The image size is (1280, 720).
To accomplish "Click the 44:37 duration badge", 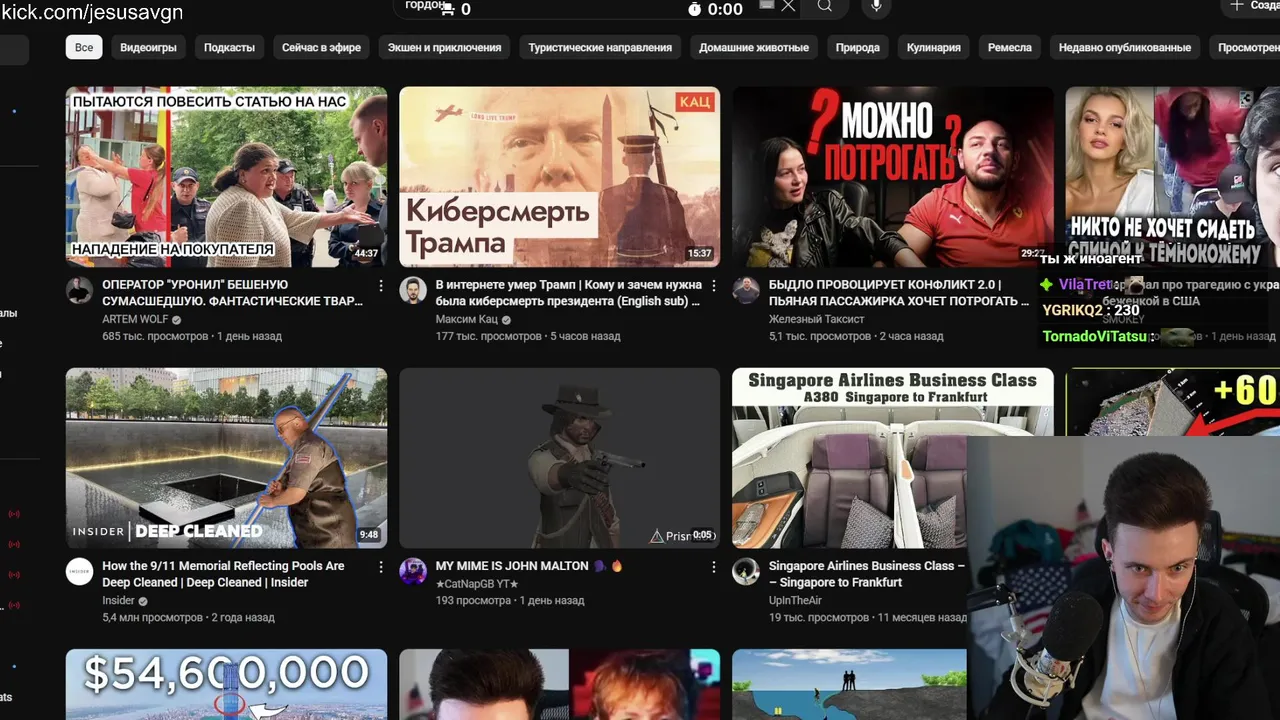I will pyautogui.click(x=366, y=254).
